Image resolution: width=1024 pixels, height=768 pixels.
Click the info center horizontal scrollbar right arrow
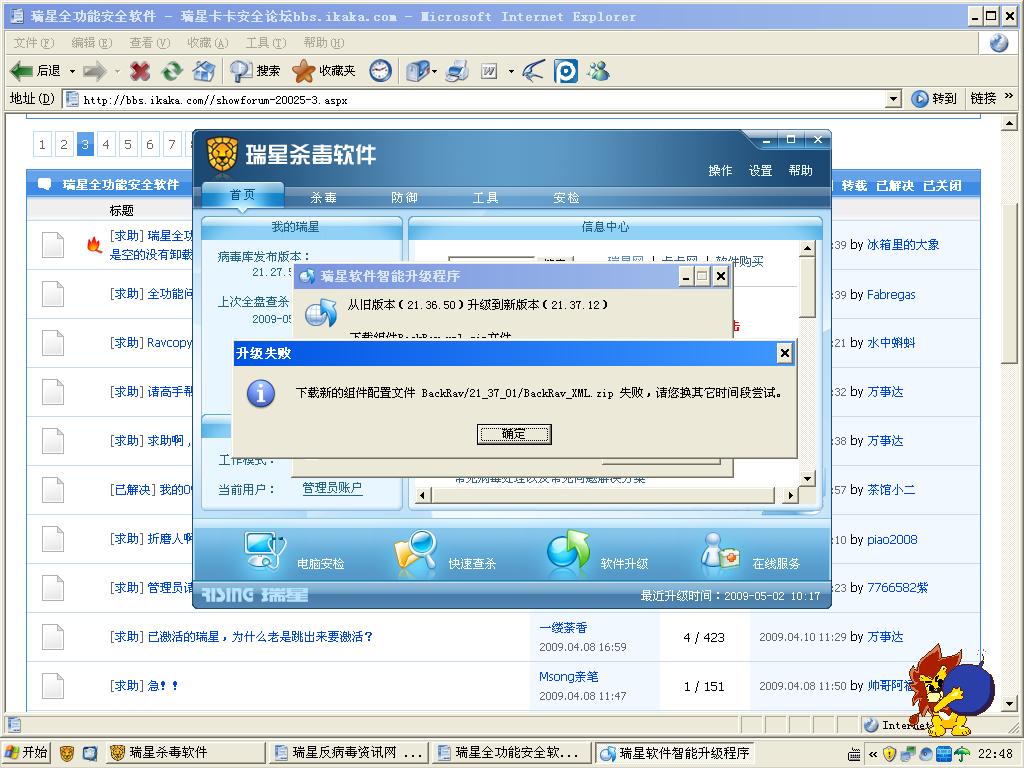coord(791,496)
